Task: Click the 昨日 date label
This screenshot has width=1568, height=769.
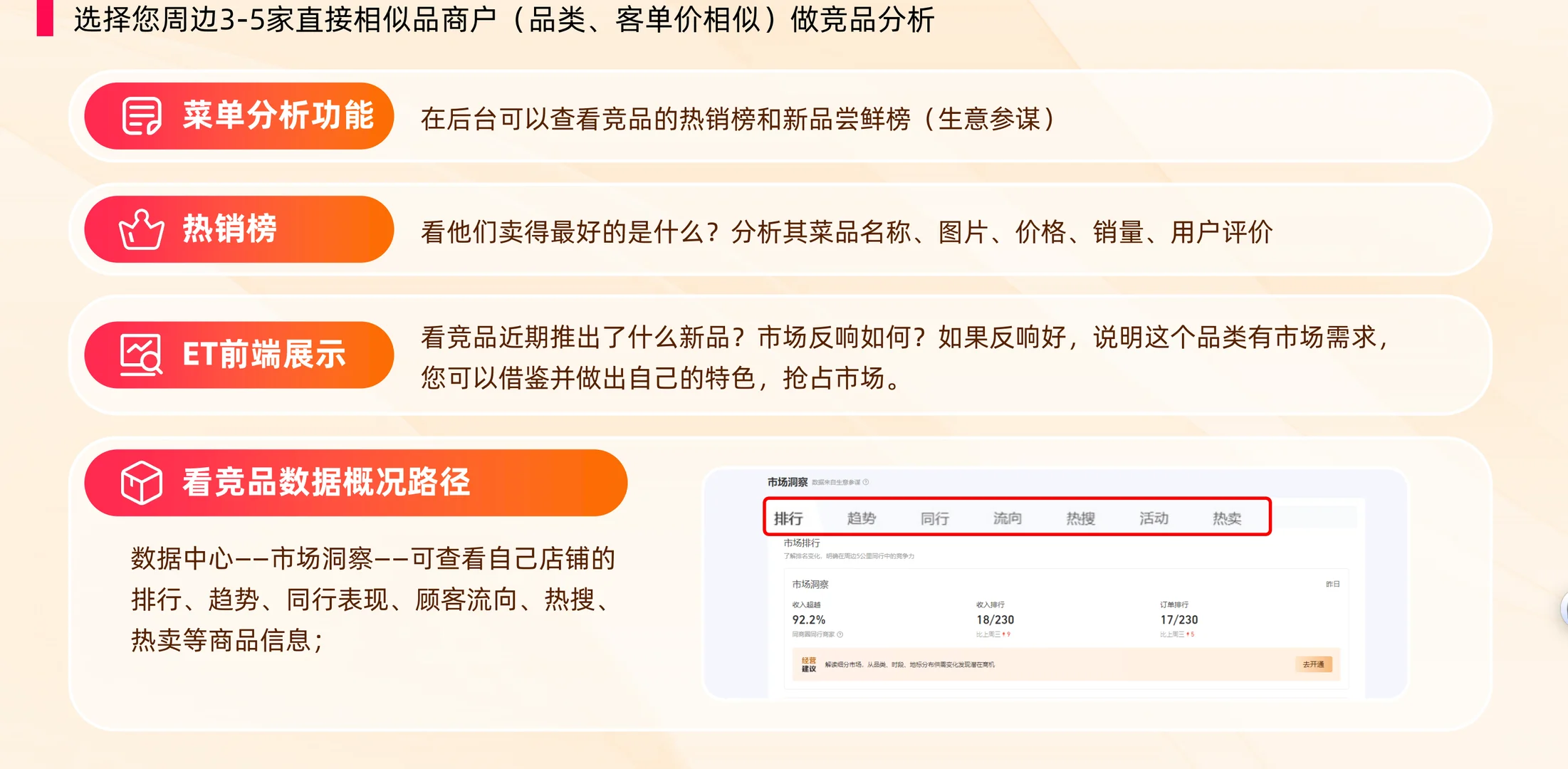Action: click(x=1332, y=584)
